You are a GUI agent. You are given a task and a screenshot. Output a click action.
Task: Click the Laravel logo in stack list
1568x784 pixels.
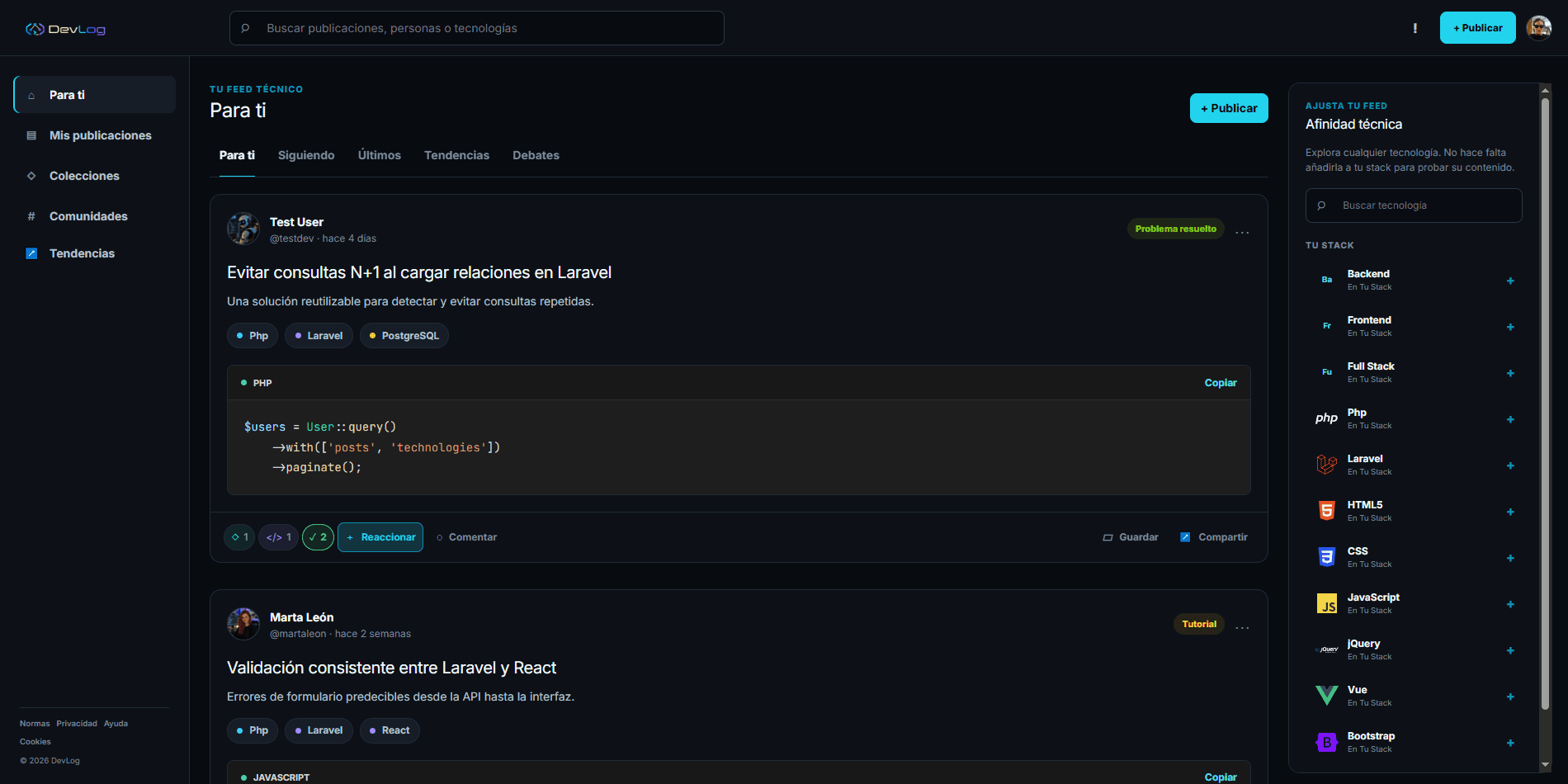click(1326, 465)
